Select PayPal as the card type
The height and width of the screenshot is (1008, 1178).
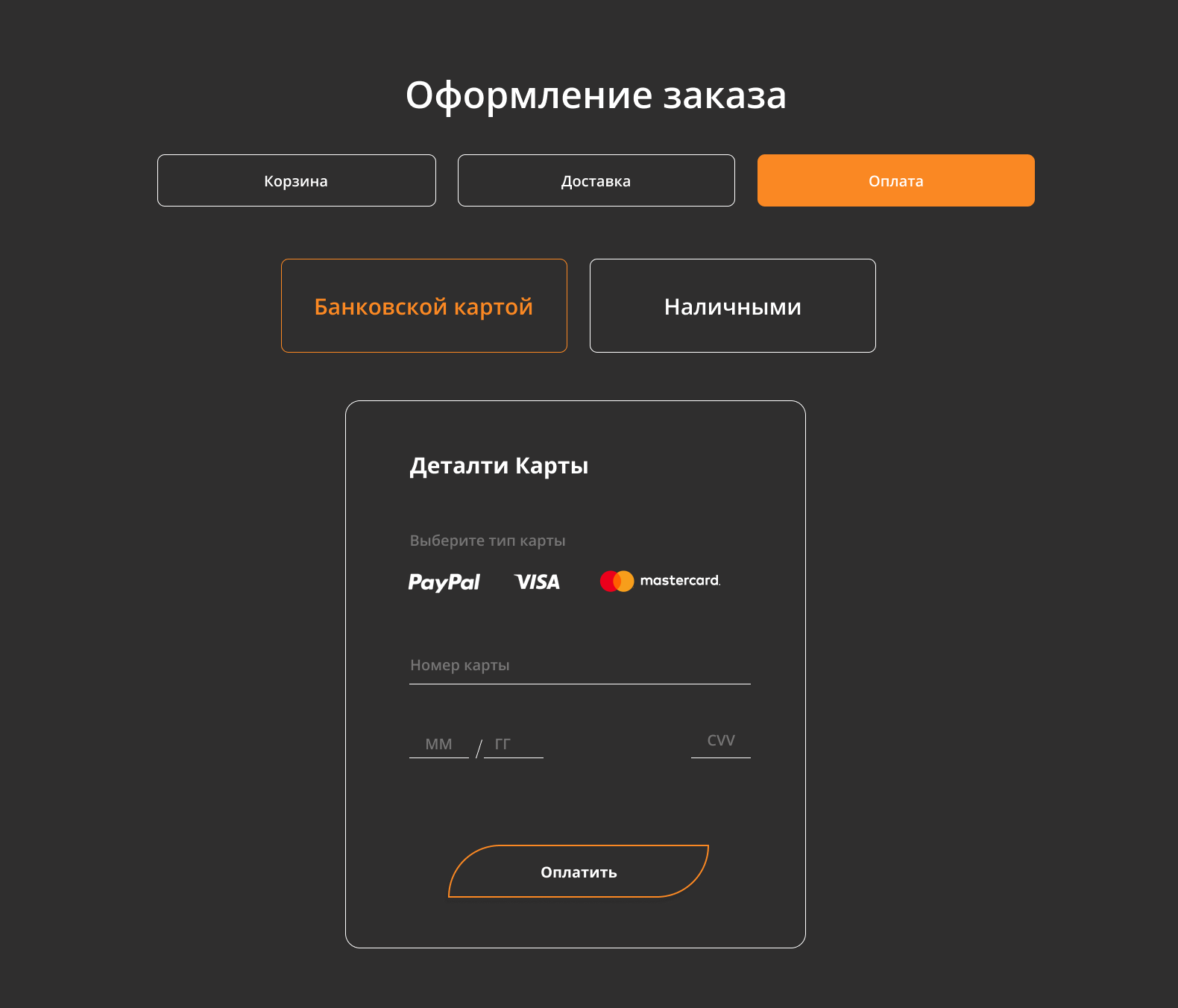444,582
